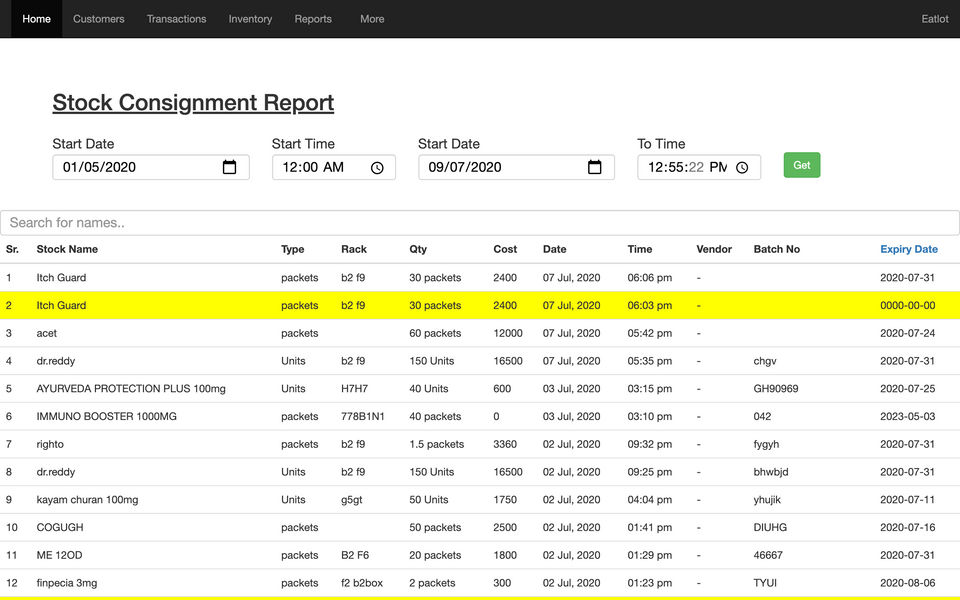Click batch number DIUHG
This screenshot has height=600, width=960.
coord(770,527)
